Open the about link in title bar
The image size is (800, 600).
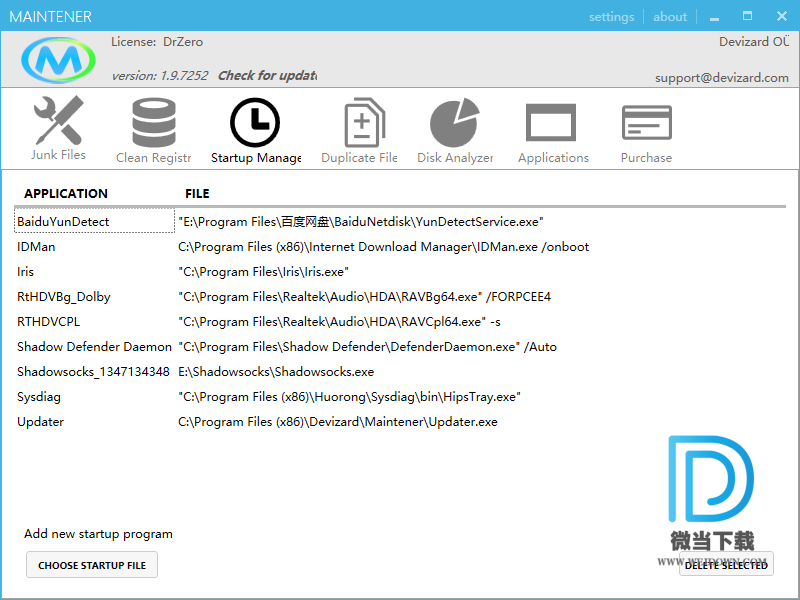pos(670,17)
